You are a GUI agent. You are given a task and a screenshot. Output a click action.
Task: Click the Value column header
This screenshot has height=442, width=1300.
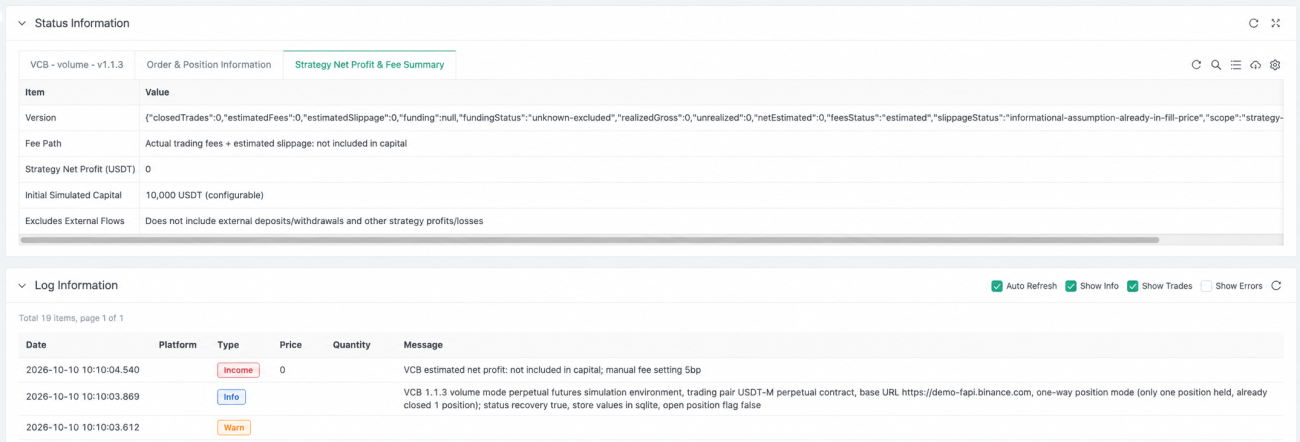click(x=157, y=92)
